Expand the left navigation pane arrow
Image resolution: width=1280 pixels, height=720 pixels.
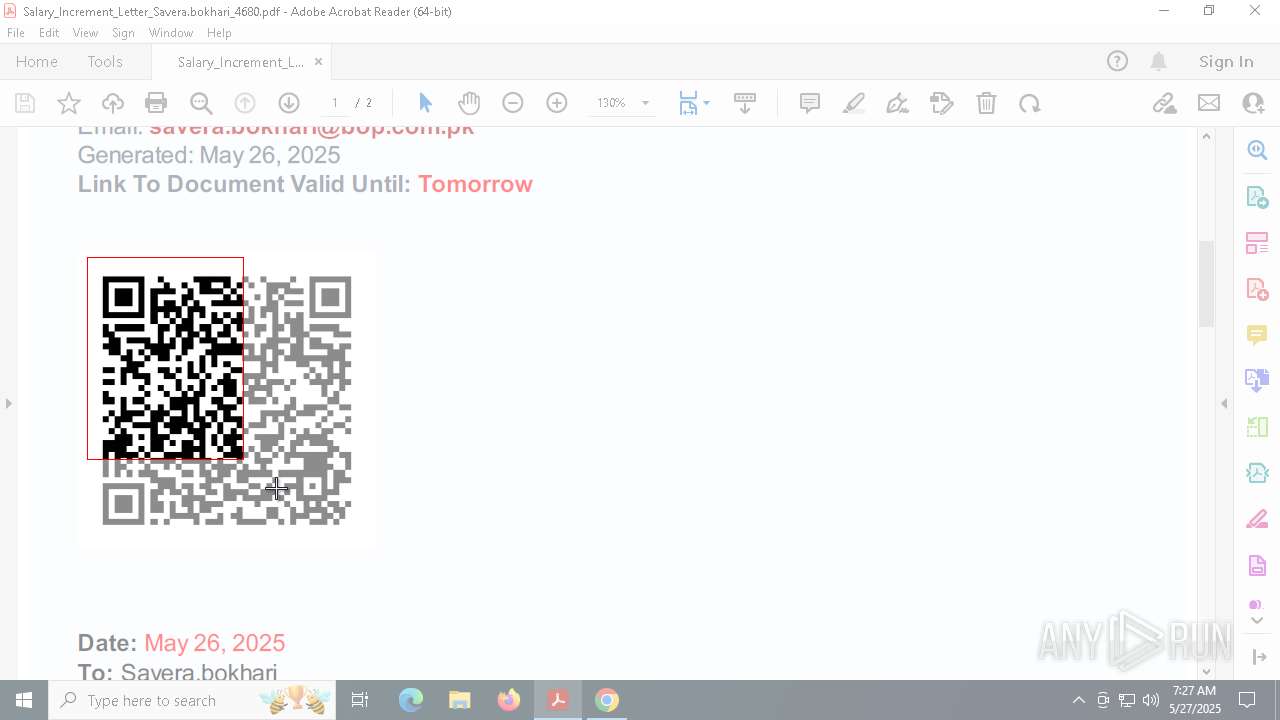(x=9, y=404)
